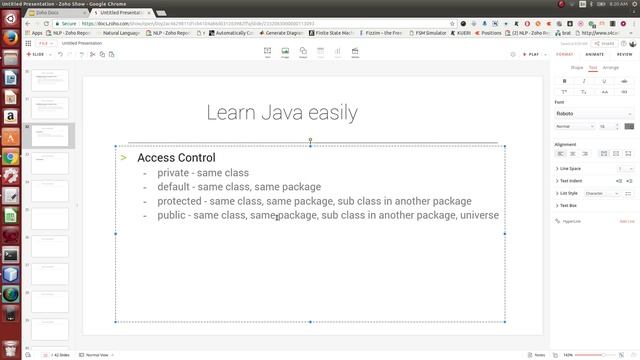Click the Undo arrow icon
The image size is (640, 360).
[60, 54]
